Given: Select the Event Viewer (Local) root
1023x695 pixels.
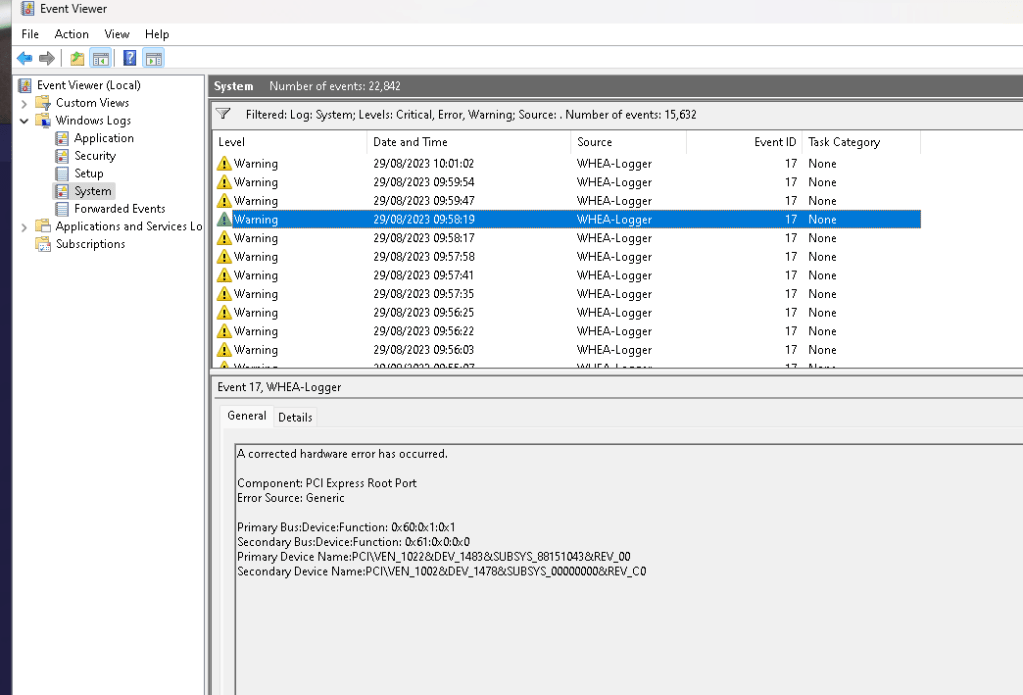Looking at the screenshot, I should pyautogui.click(x=89, y=85).
